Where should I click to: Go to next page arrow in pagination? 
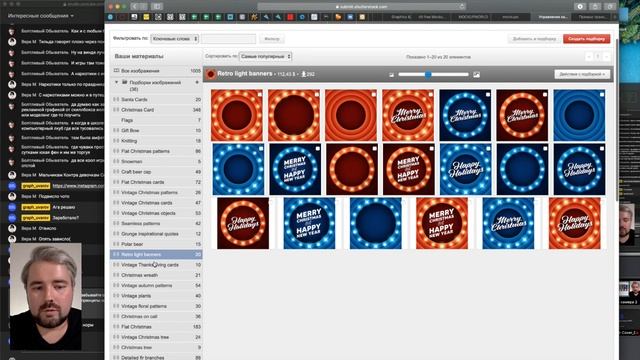607,57
